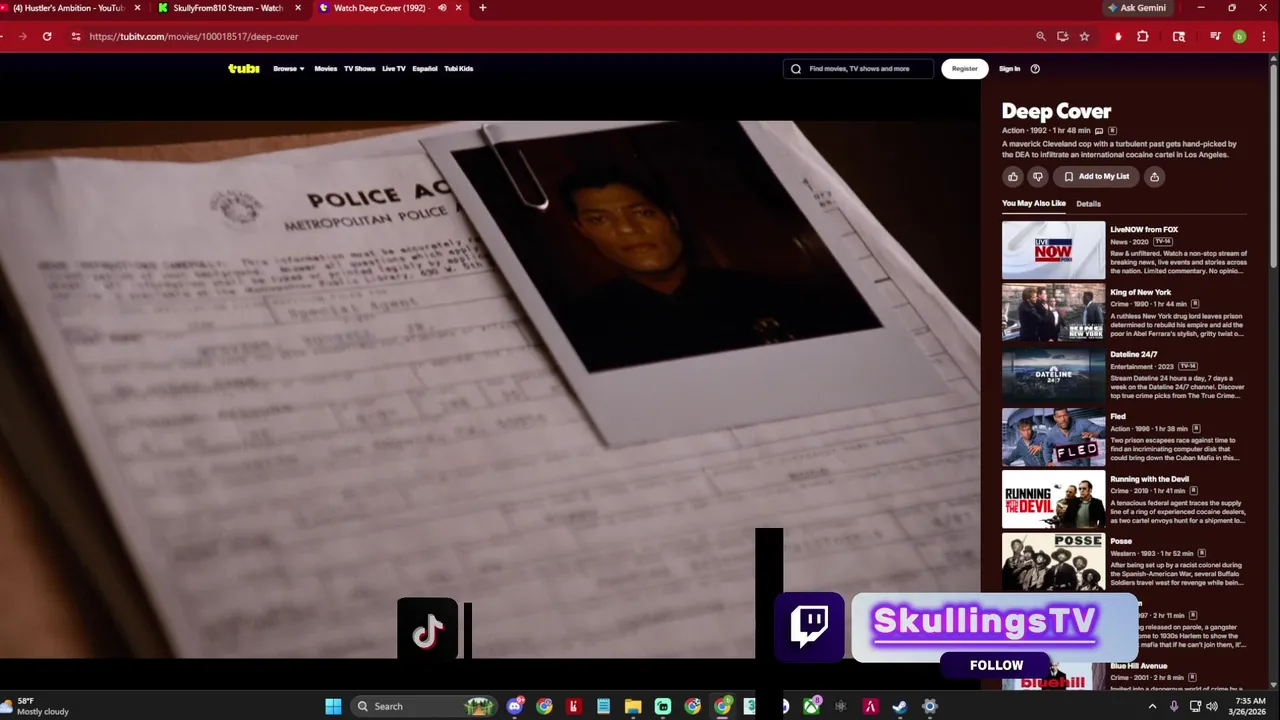1280x720 pixels.
Task: Open the Running with the Devil thumbnail
Action: point(1053,500)
